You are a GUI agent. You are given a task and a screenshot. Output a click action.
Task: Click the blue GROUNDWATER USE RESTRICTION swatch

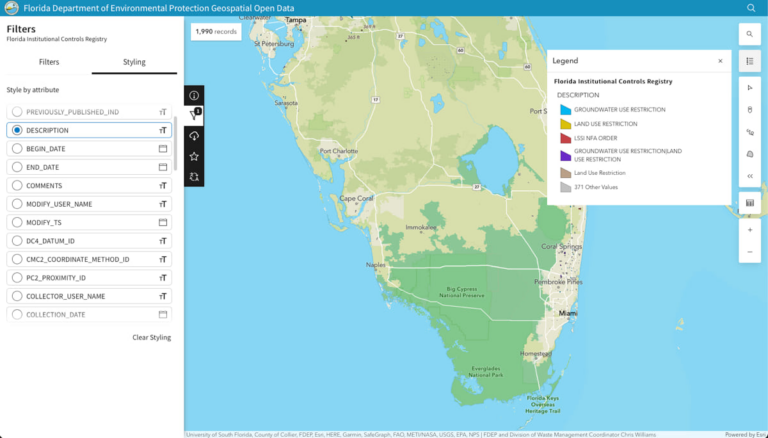click(x=566, y=109)
